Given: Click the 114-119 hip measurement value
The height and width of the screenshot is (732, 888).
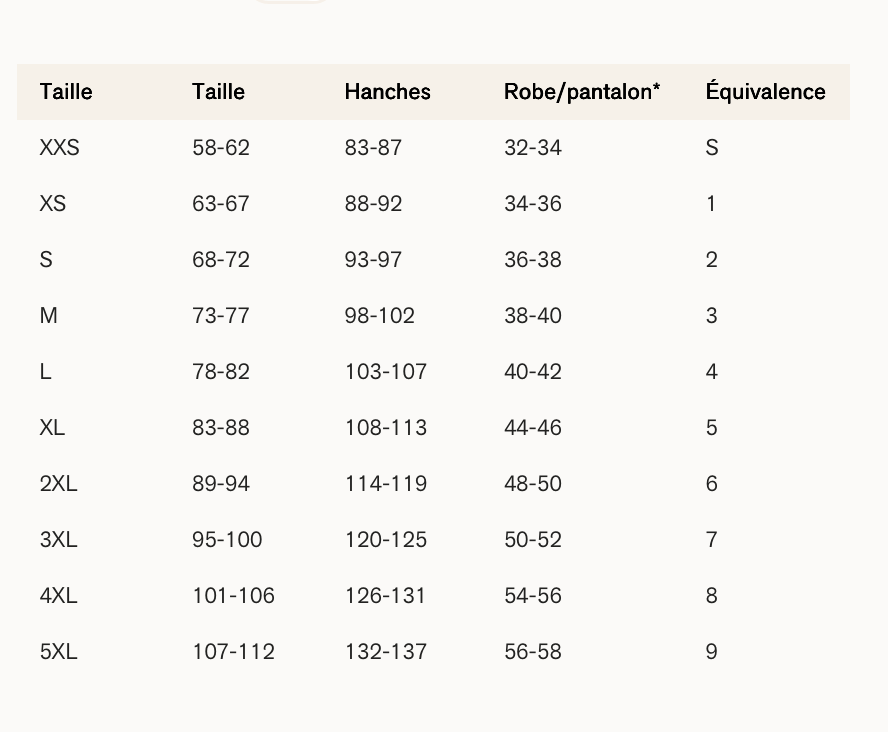Looking at the screenshot, I should [385, 484].
